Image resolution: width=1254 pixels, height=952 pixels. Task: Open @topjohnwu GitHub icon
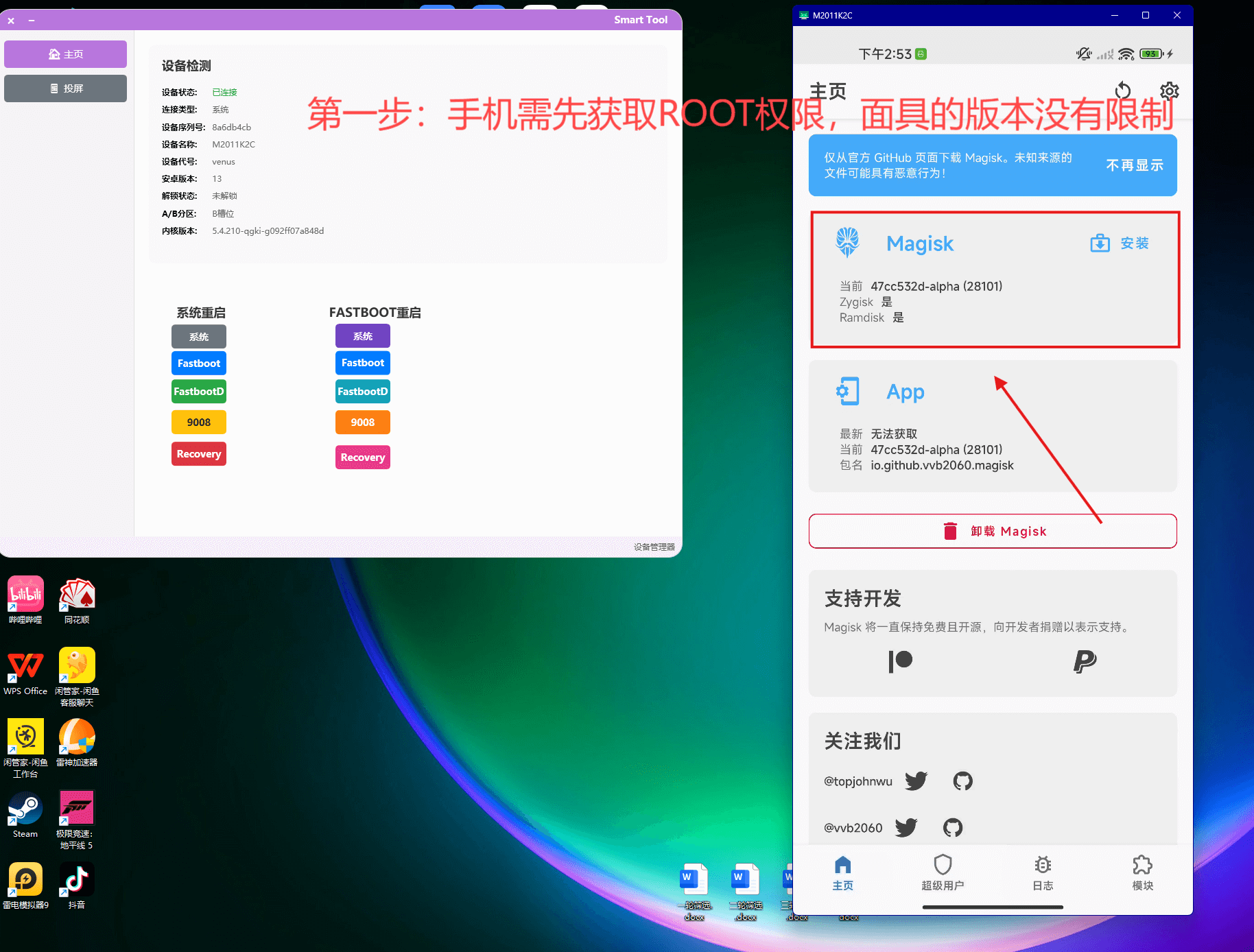963,781
